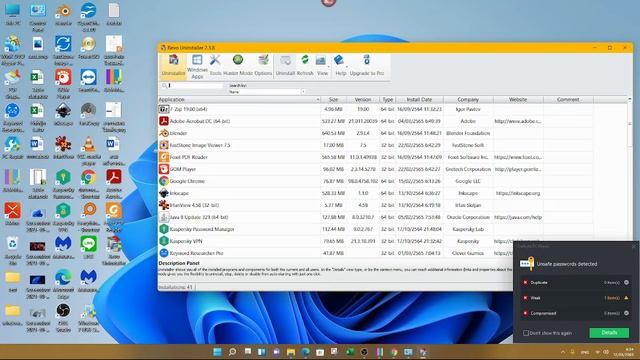Sort by the Application column header
This screenshot has height=360, width=640.
[x=239, y=100]
